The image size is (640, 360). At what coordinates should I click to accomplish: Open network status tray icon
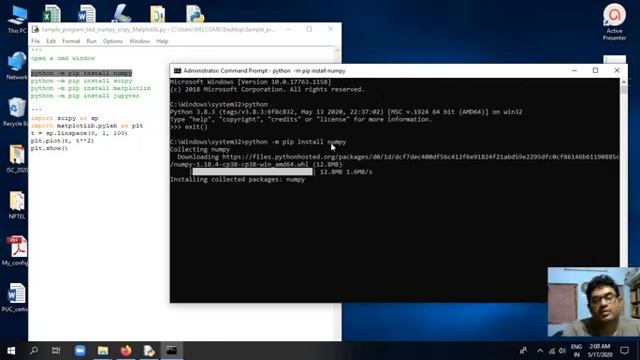pos(552,351)
